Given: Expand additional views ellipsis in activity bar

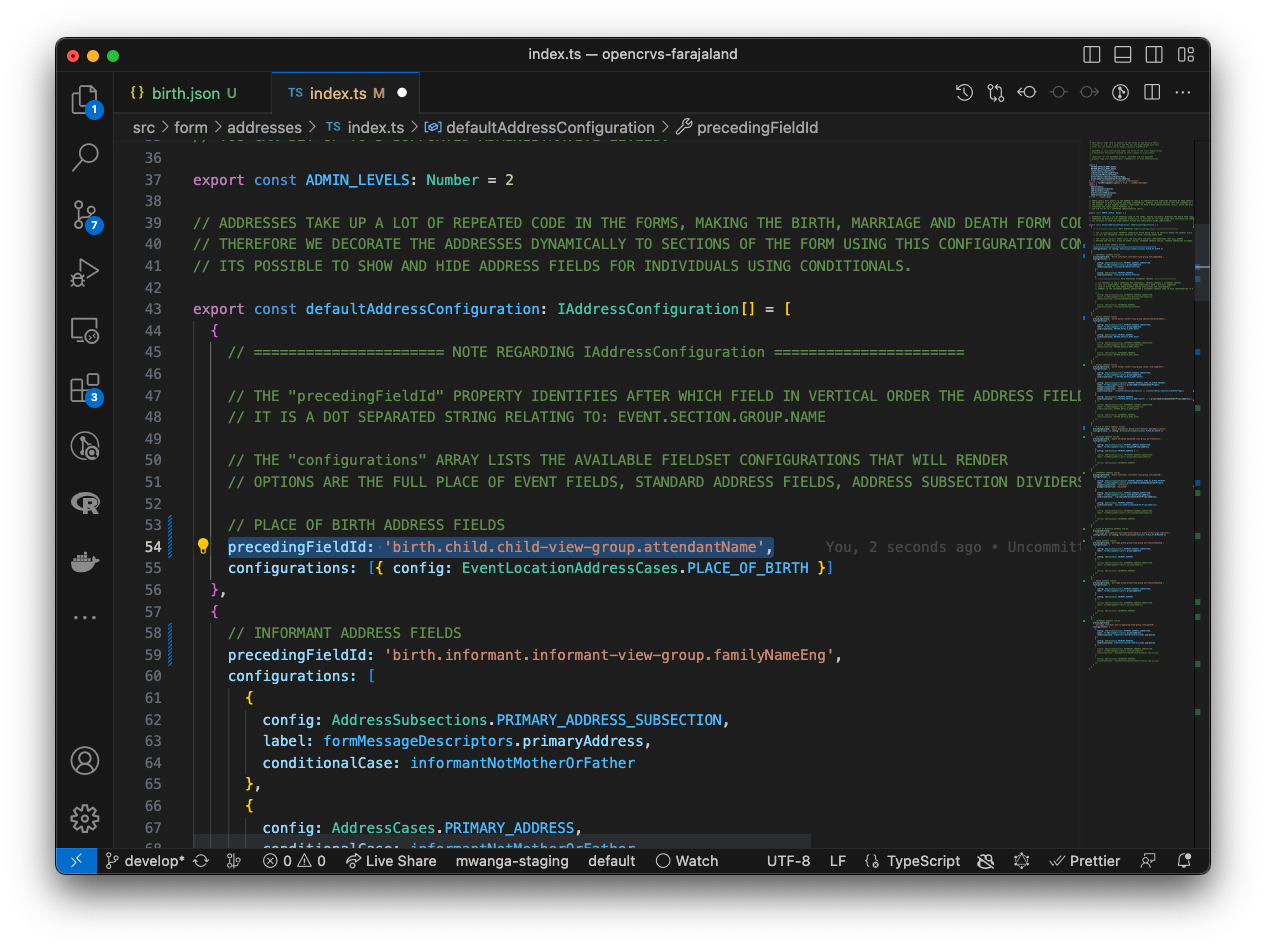Looking at the screenshot, I should [85, 617].
